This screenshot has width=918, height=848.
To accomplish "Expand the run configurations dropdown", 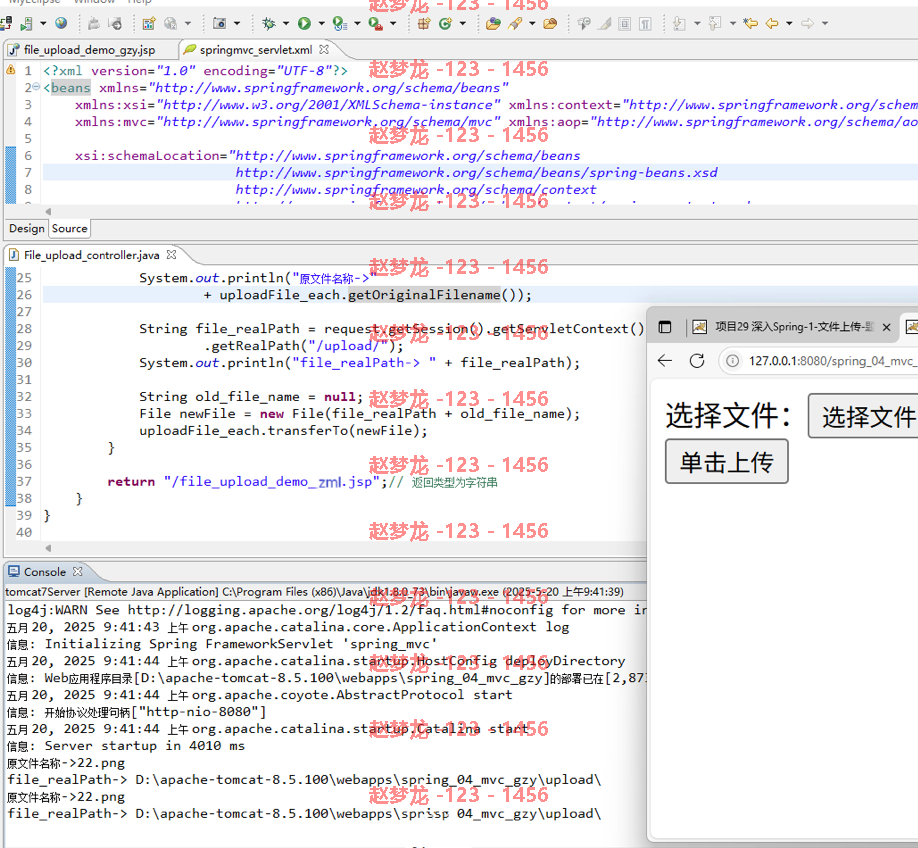I will pyautogui.click(x=321, y=23).
